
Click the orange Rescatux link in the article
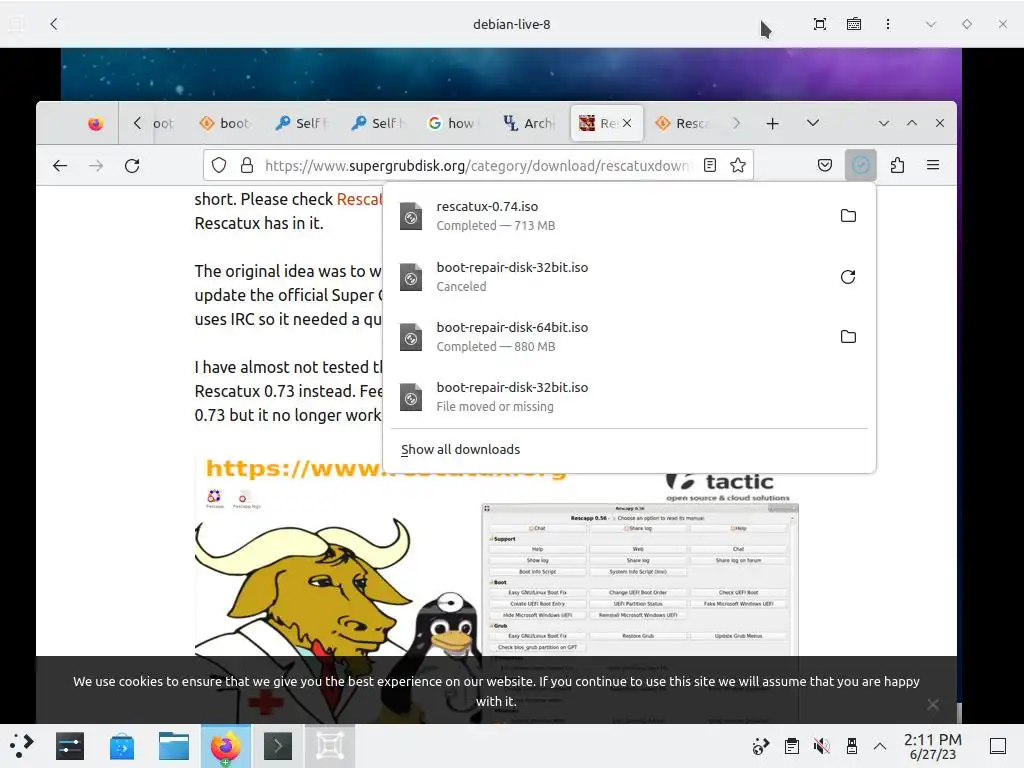359,199
